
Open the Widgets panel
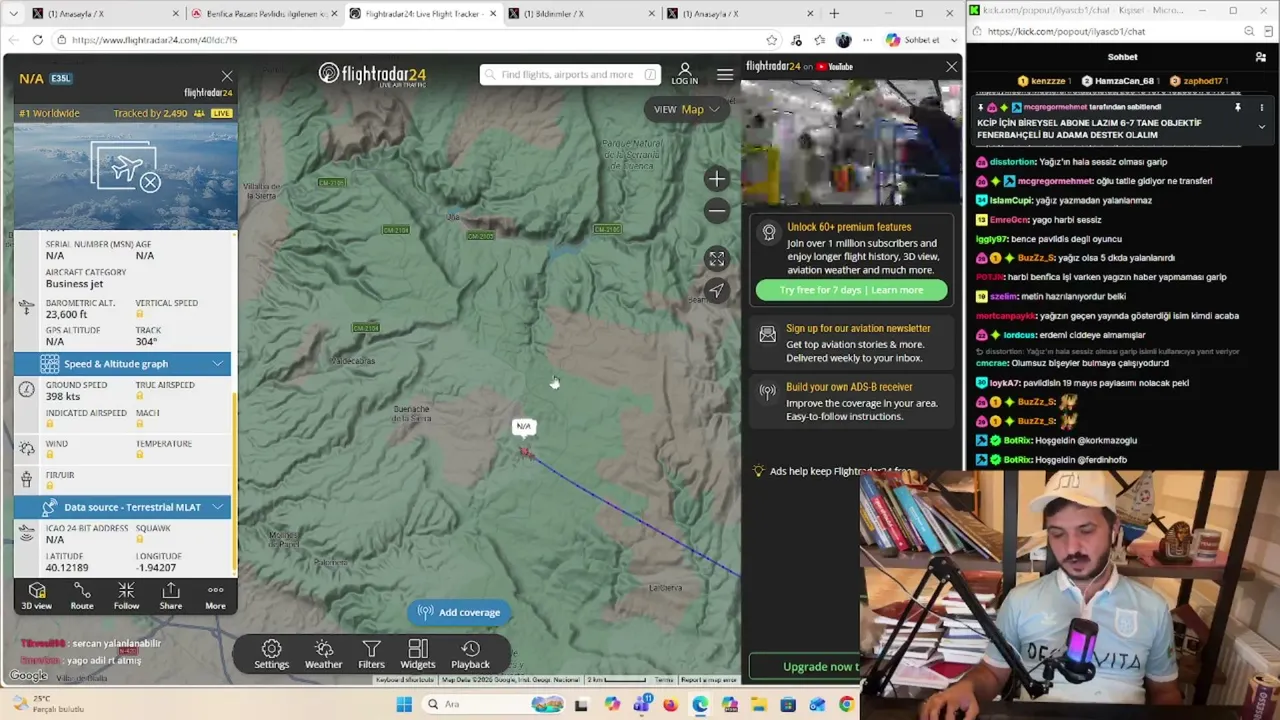(x=418, y=655)
